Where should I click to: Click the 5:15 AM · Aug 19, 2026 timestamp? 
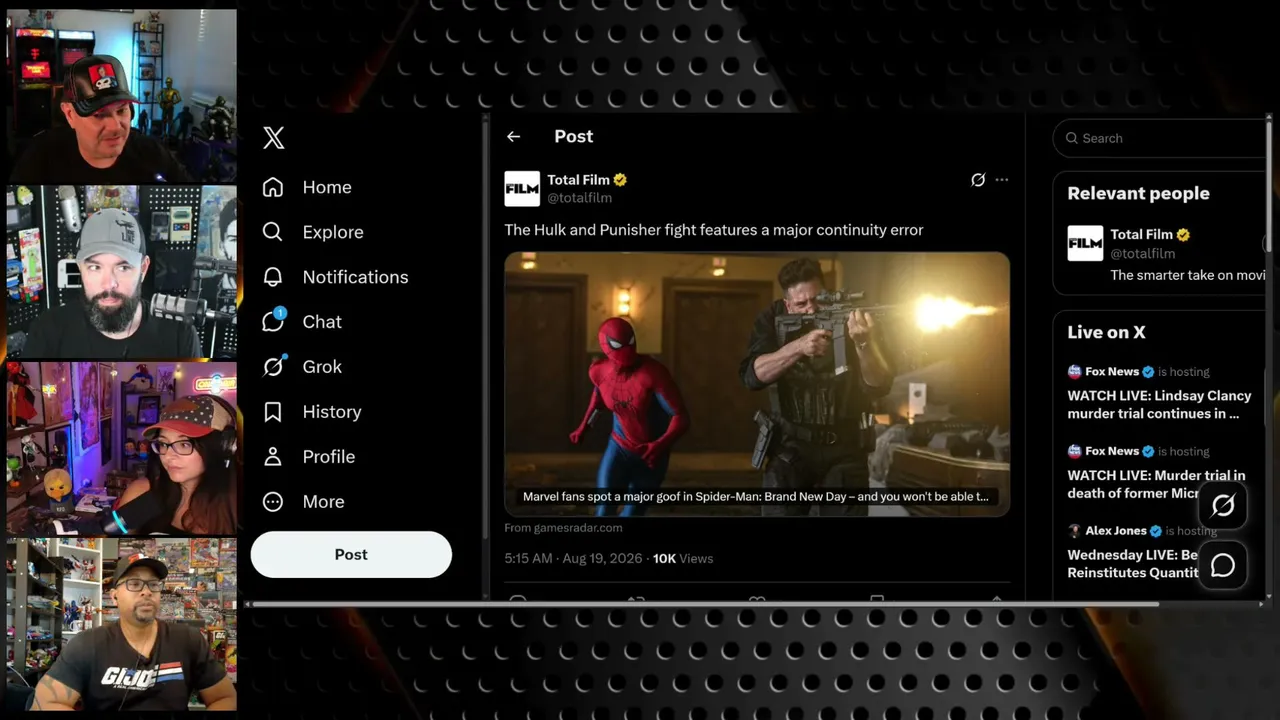[x=573, y=559]
